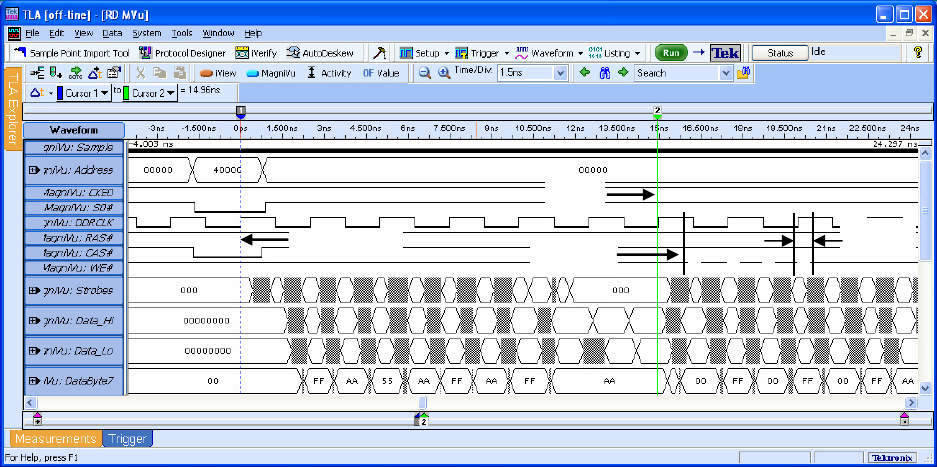Open the Time/Div 1.5ns dropdown
Viewport: 937px width, 467px height.
point(560,73)
